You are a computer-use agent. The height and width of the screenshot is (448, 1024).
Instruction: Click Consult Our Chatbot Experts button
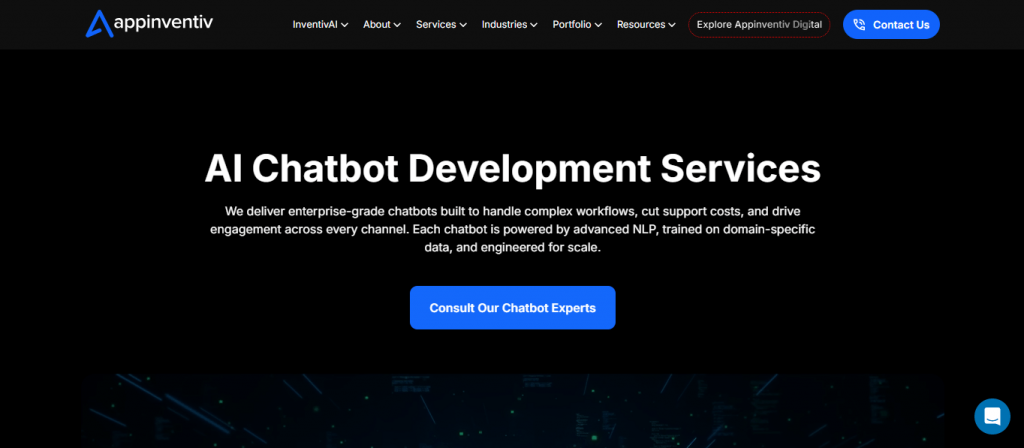tap(513, 308)
